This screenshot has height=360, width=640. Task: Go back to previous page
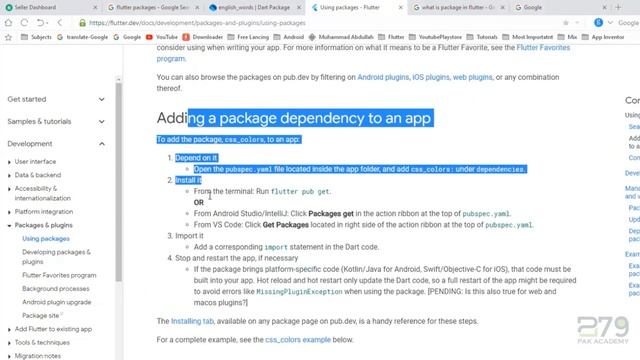click(x=60, y=23)
